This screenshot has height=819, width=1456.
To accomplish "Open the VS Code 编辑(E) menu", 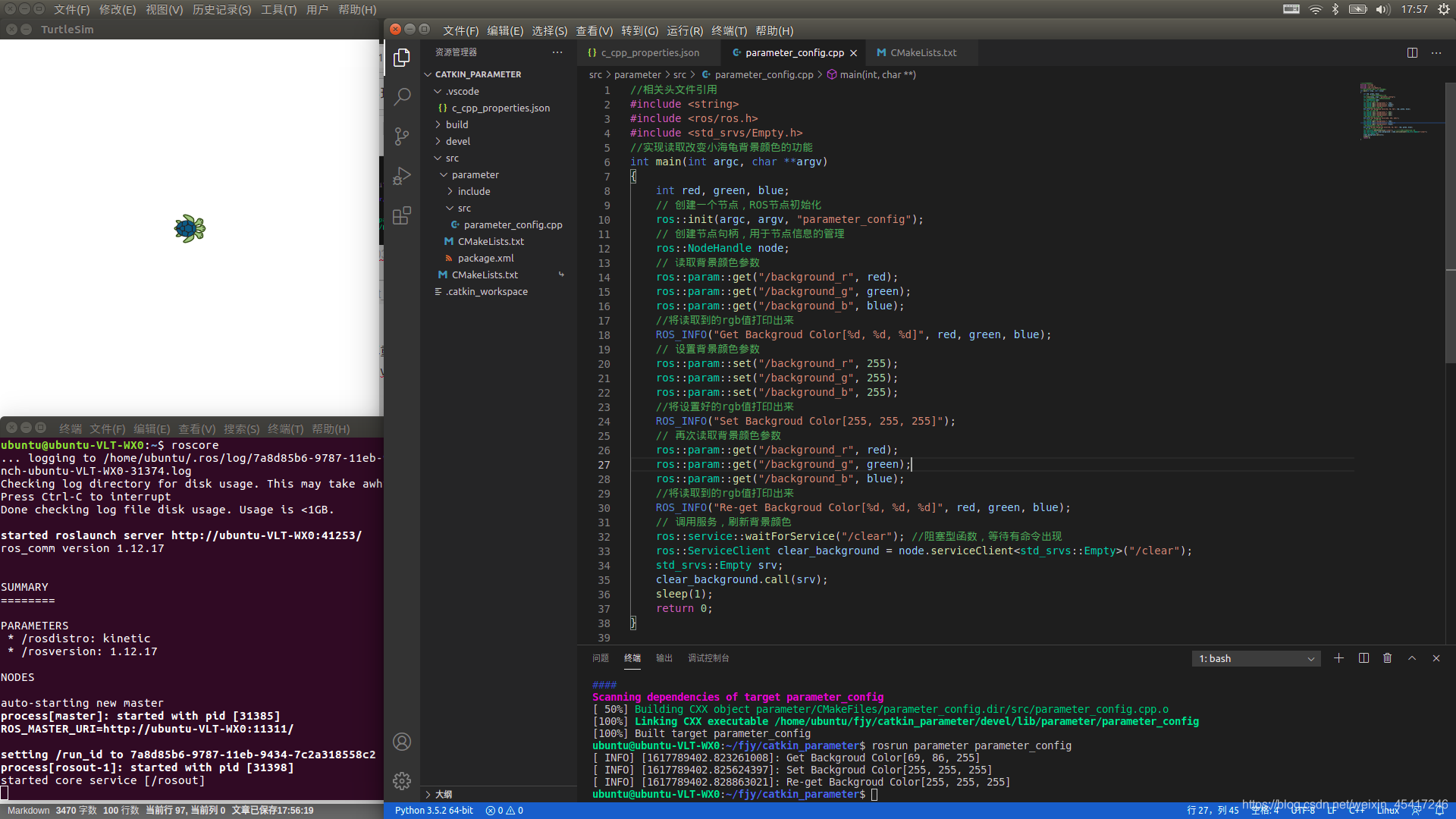I will tap(505, 30).
